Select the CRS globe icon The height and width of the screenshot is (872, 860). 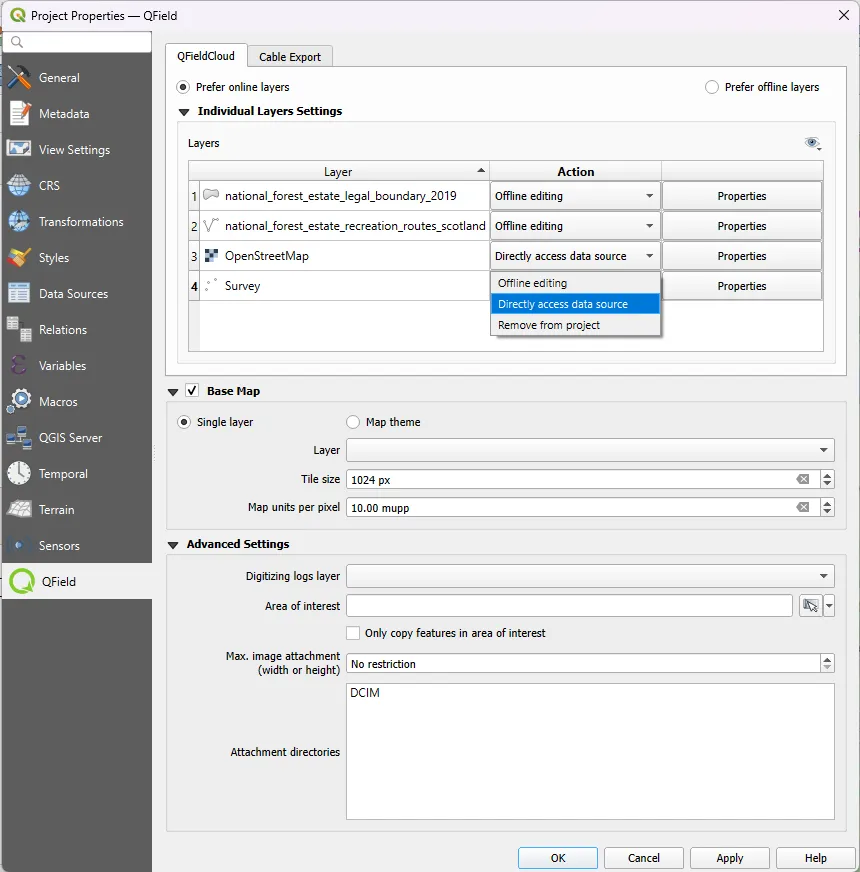(19, 185)
